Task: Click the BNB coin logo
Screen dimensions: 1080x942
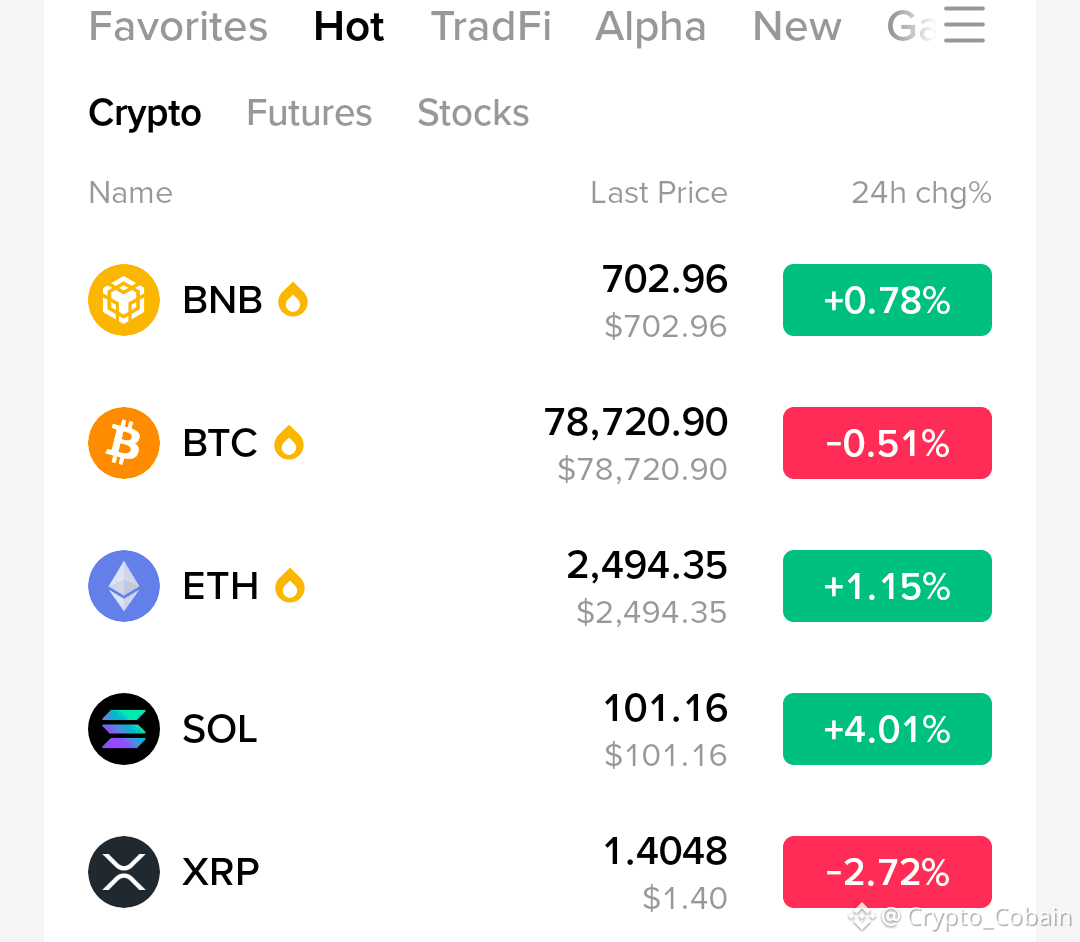Action: (x=124, y=300)
